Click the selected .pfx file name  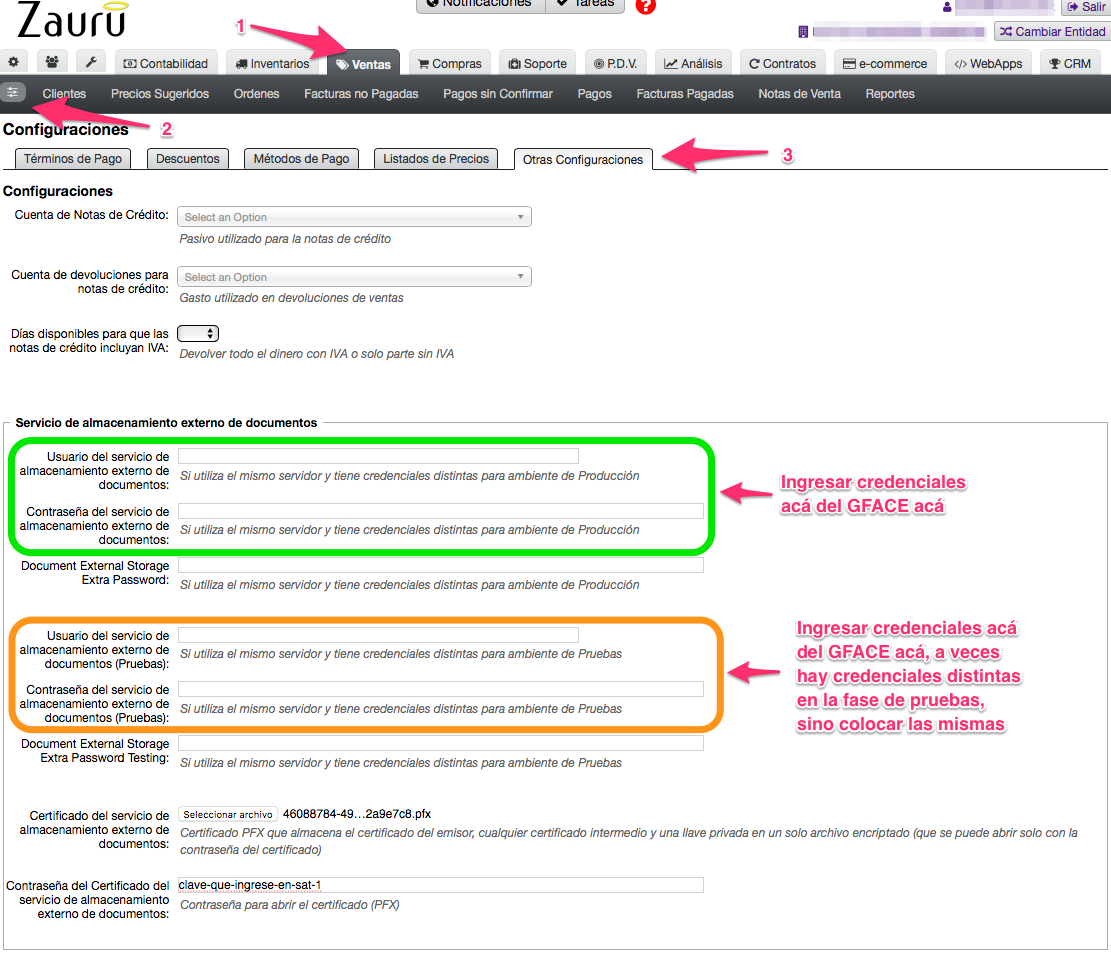[x=356, y=814]
